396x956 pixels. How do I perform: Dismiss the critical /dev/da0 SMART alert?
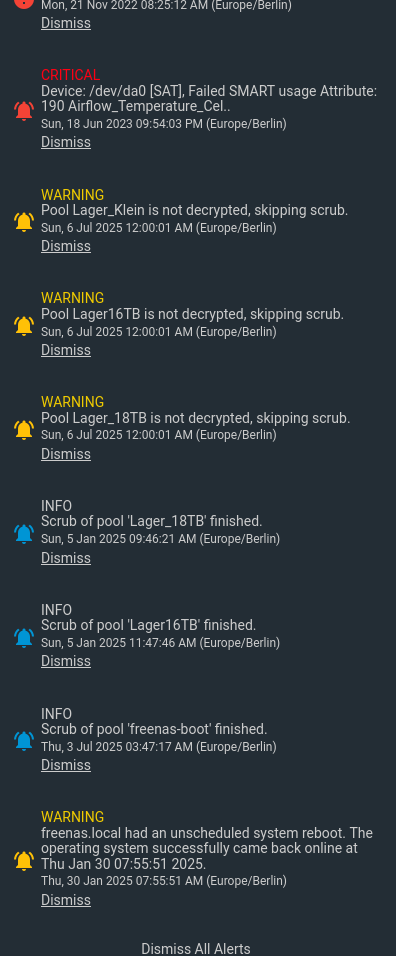[66, 142]
